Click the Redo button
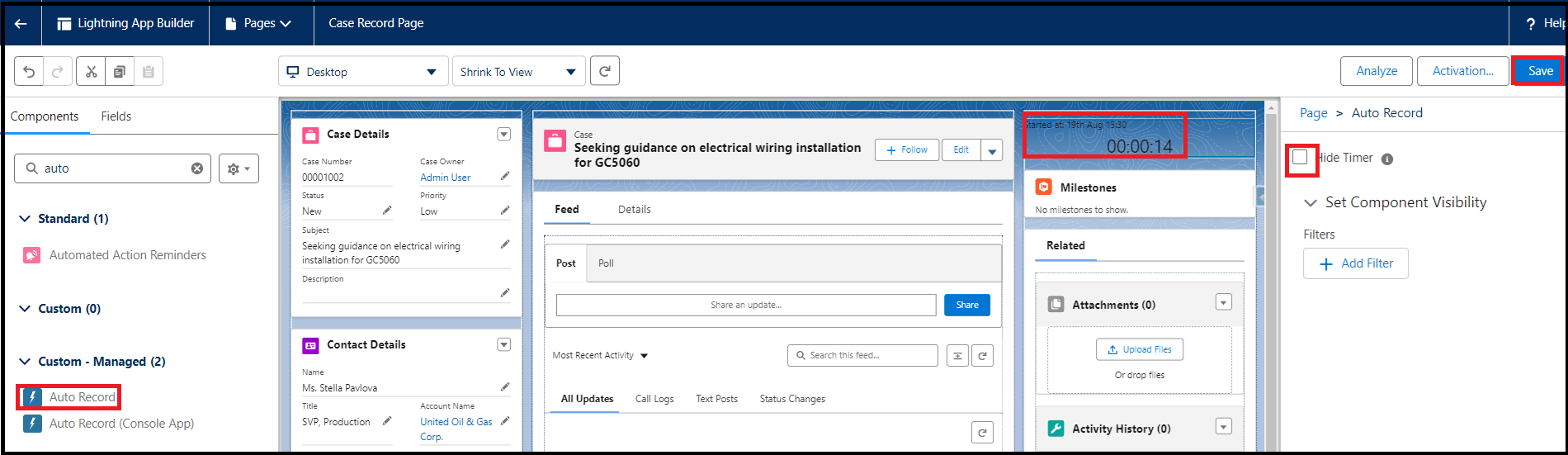 pos(58,72)
